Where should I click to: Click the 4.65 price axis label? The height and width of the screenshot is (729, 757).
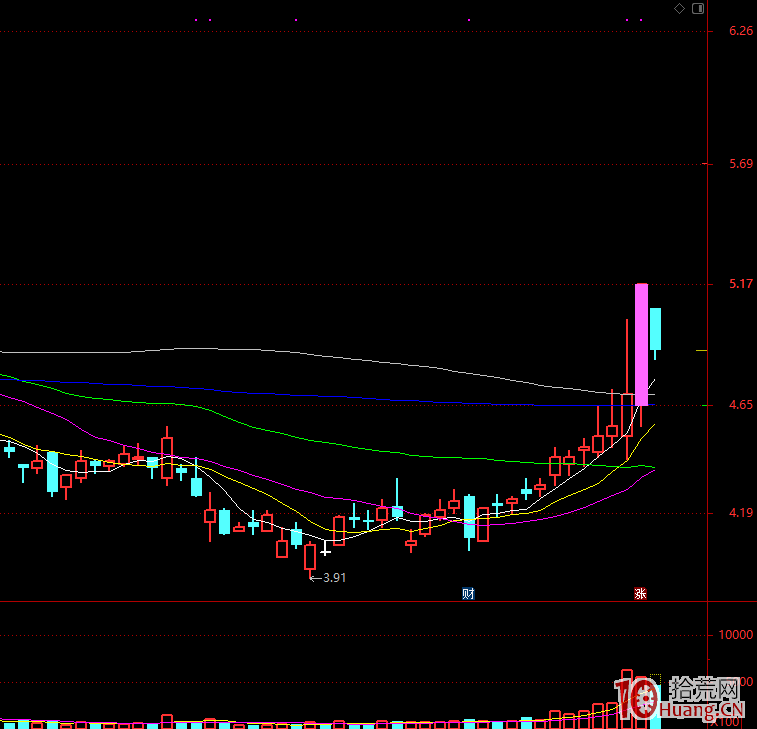(x=741, y=405)
